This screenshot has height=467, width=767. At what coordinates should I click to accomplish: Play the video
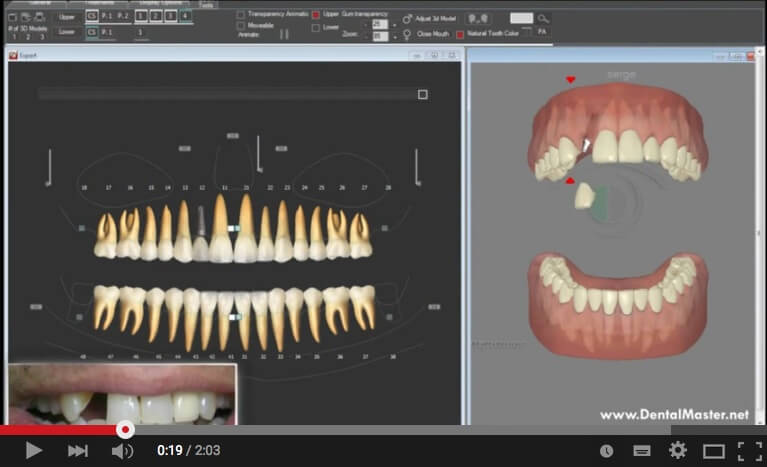pyautogui.click(x=33, y=451)
